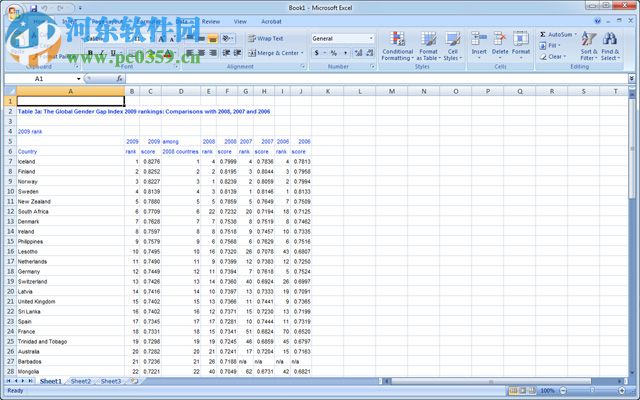Click the zoom out minus button
This screenshot has height=400, width=640.
tap(563, 391)
